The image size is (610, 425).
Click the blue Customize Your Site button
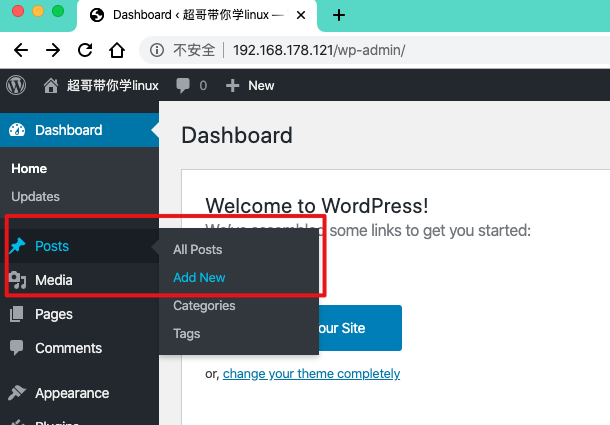(360, 328)
